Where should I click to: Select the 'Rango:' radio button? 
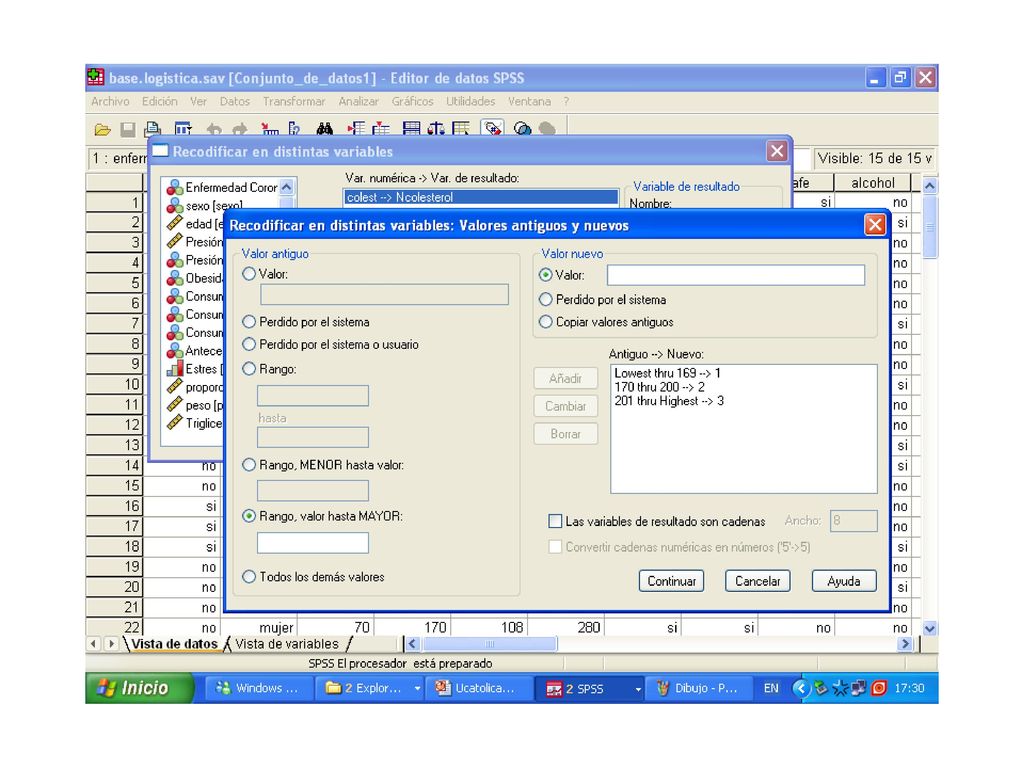[x=249, y=369]
